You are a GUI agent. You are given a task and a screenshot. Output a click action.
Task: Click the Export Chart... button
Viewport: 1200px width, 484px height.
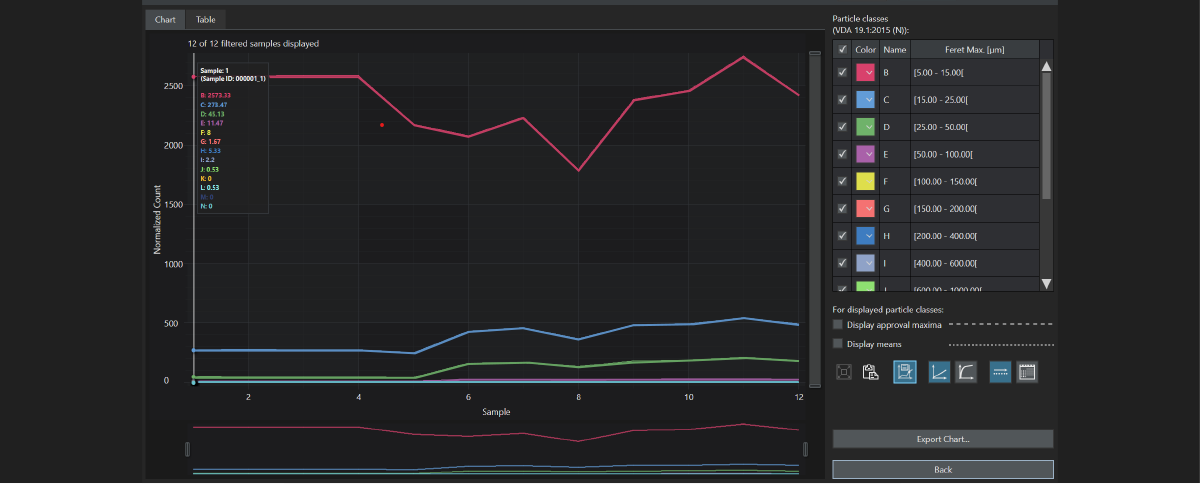pos(942,439)
